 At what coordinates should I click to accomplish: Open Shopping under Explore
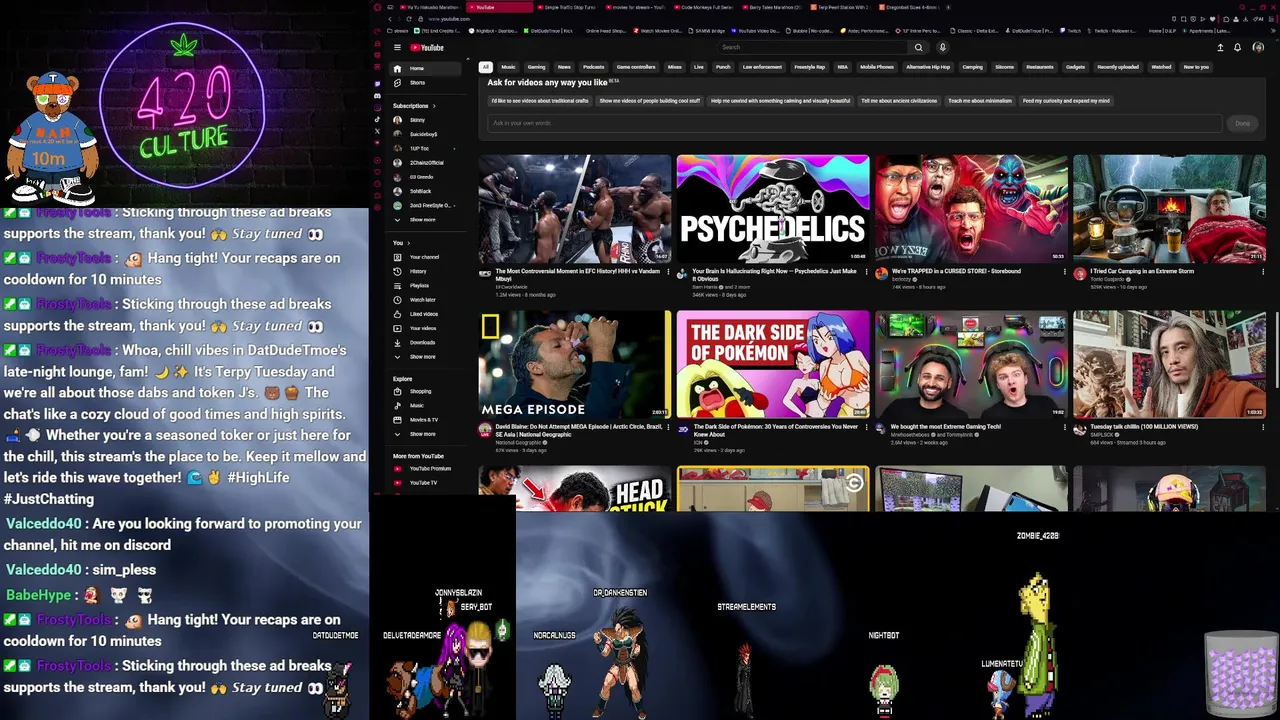(425, 391)
